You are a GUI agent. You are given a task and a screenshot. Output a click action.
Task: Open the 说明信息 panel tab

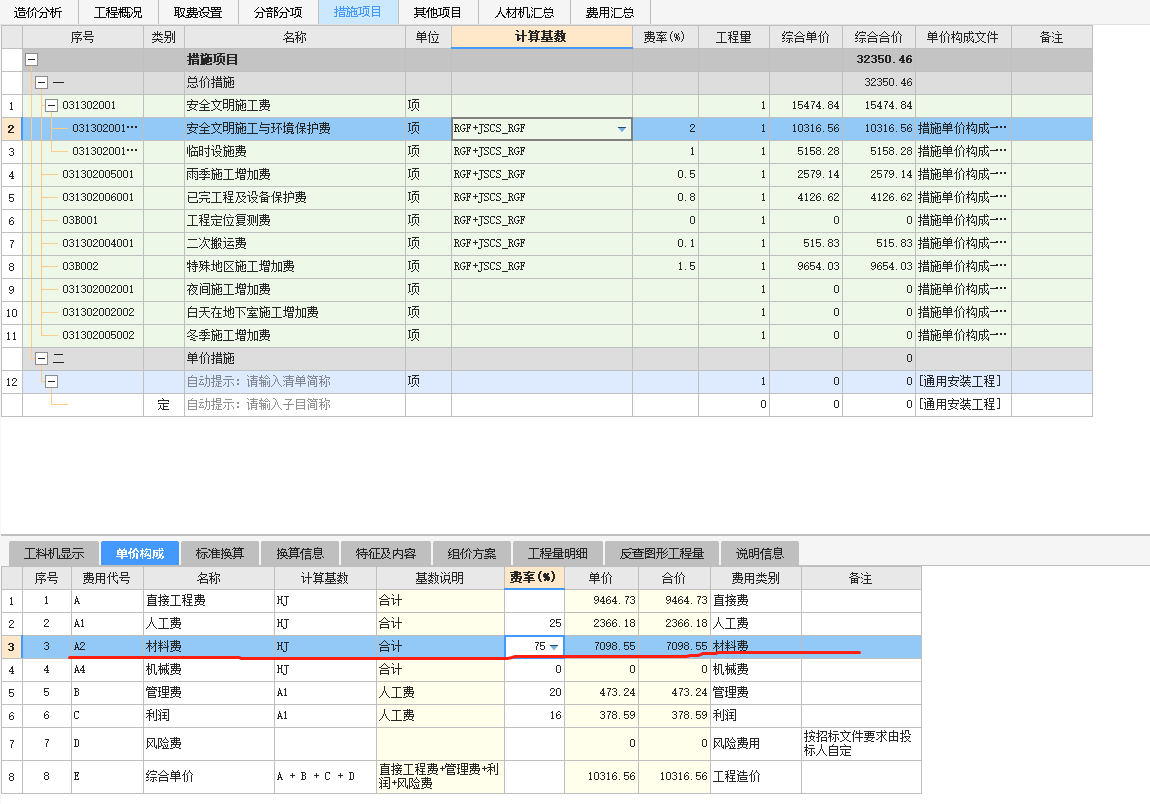760,553
